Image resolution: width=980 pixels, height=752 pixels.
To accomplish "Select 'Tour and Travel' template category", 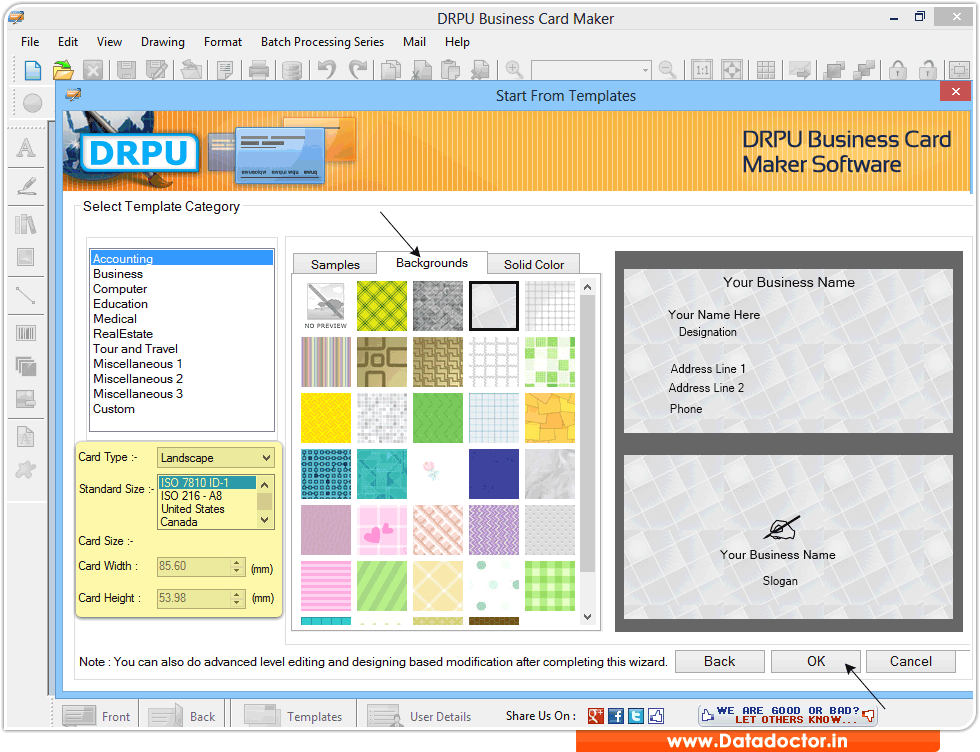I will click(135, 349).
